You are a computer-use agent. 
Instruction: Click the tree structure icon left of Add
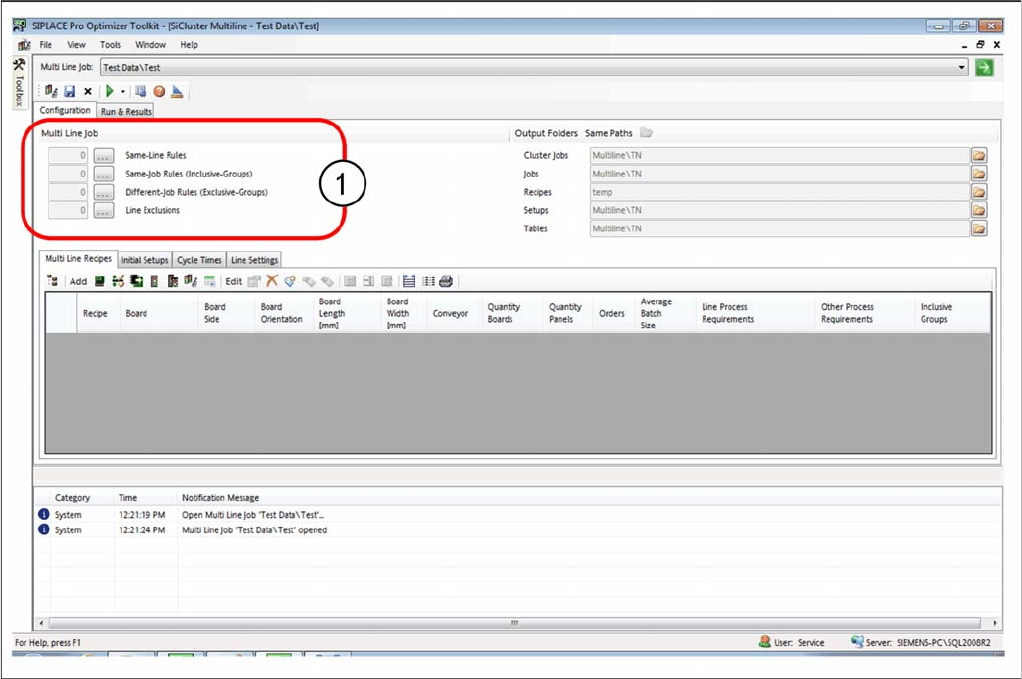(53, 281)
